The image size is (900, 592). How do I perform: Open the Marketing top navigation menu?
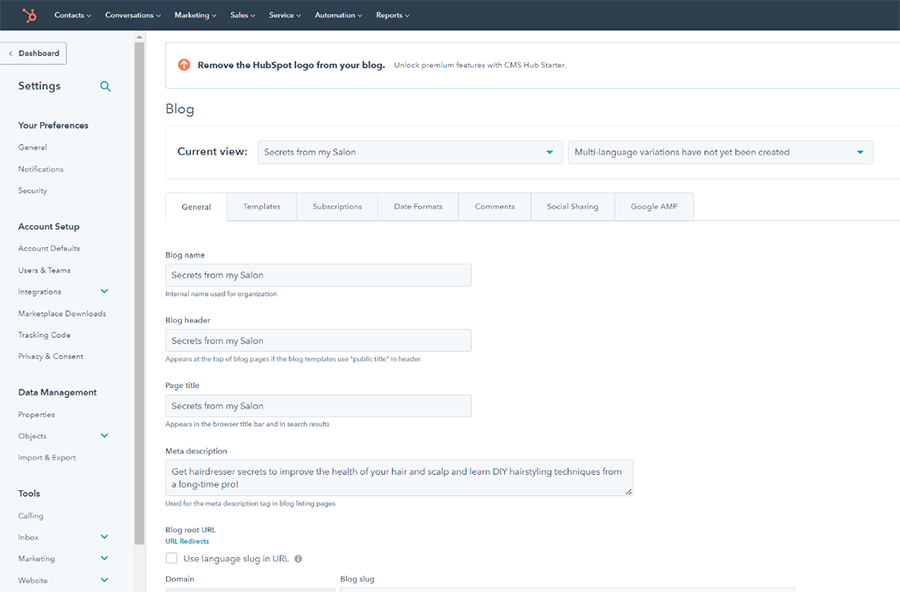pos(195,16)
